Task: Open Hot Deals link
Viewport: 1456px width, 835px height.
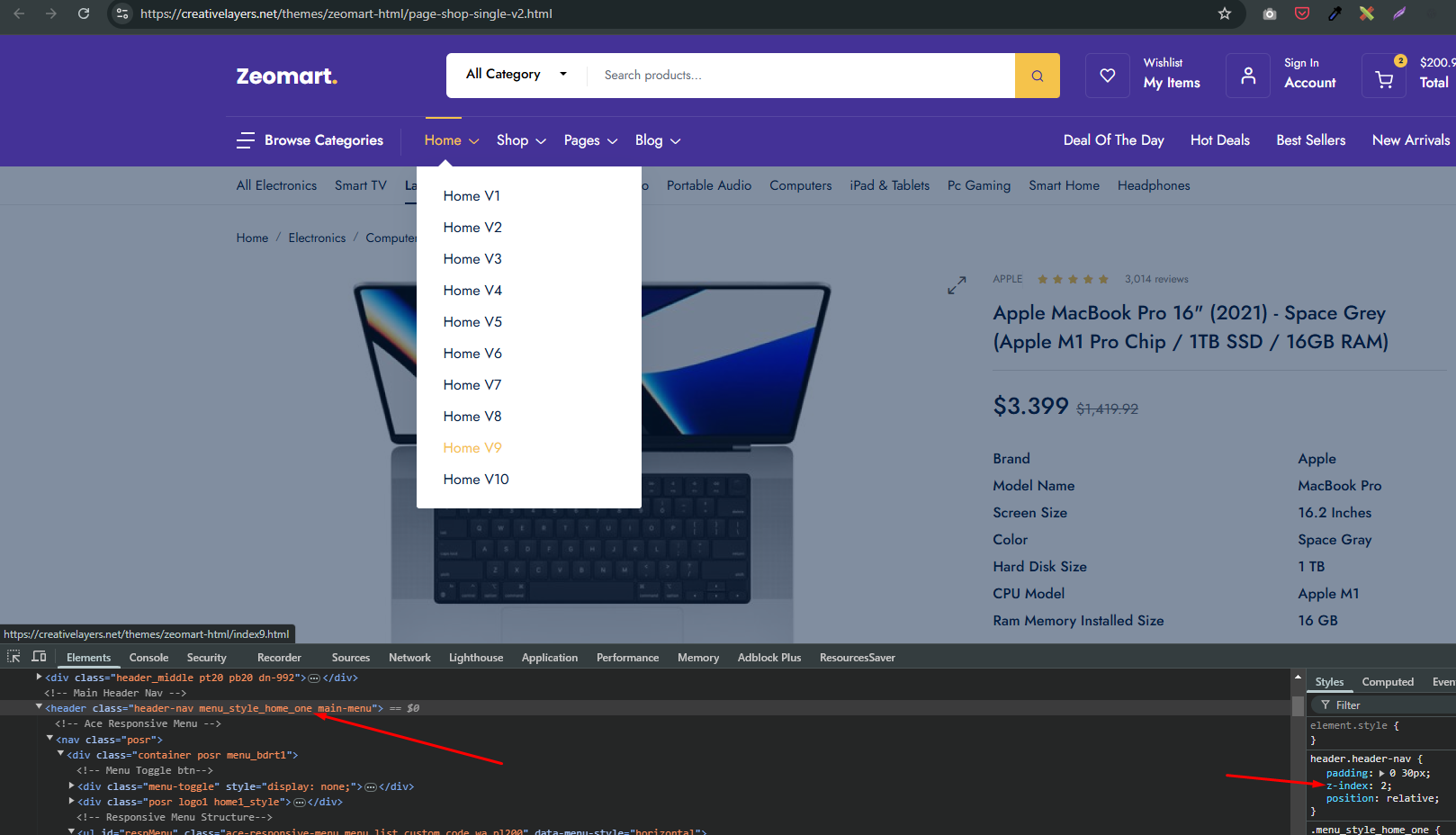Action: pos(1220,140)
